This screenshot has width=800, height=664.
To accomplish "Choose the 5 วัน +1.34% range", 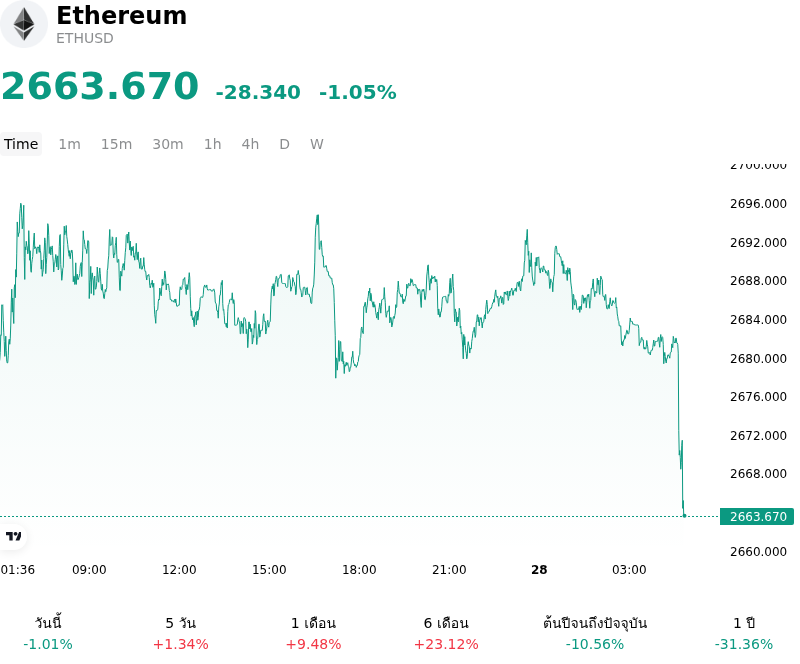I will (x=181, y=633).
